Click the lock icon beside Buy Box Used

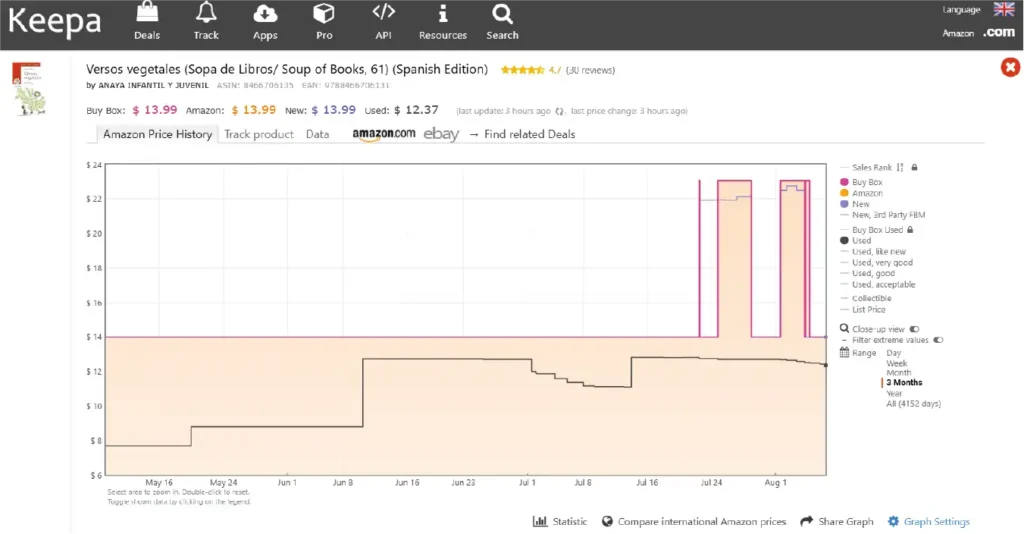[x=910, y=230]
